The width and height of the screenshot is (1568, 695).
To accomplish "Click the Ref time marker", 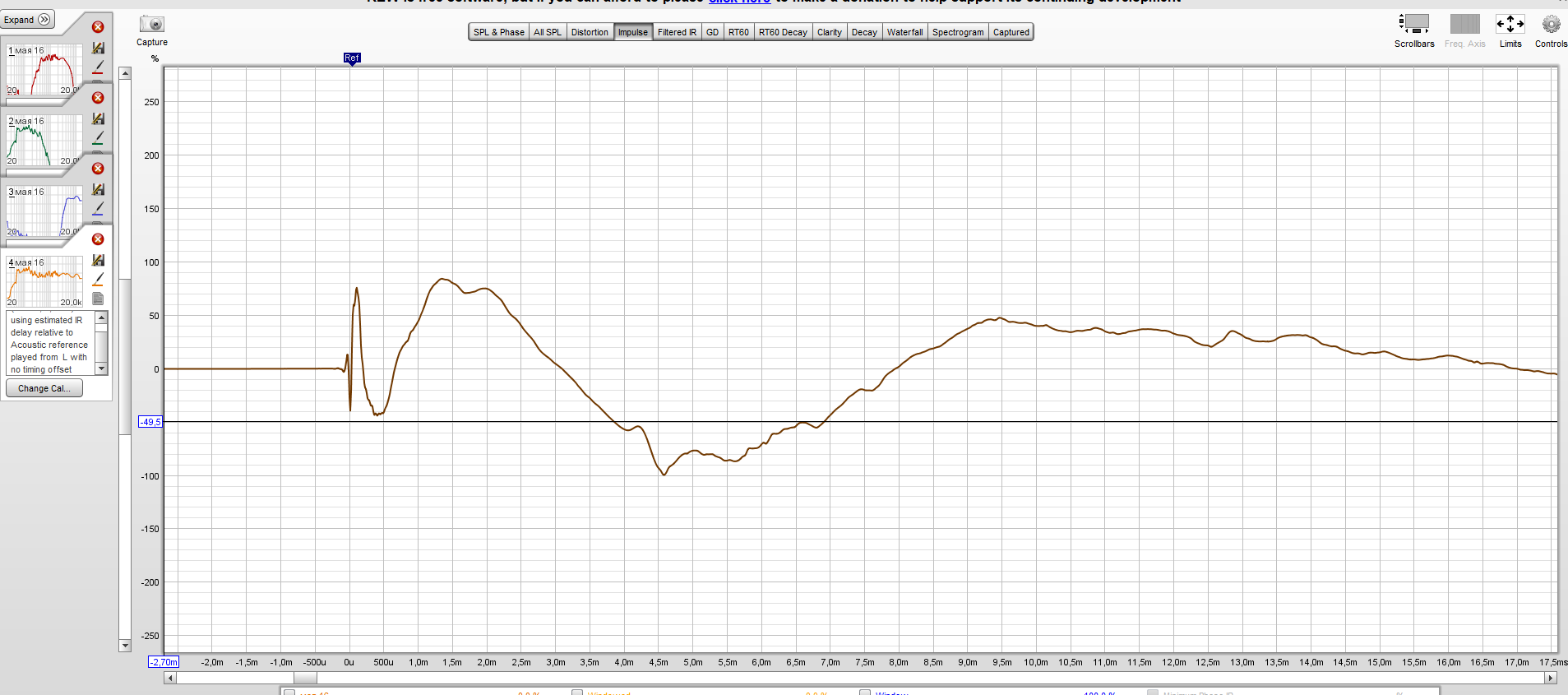I will (x=352, y=58).
